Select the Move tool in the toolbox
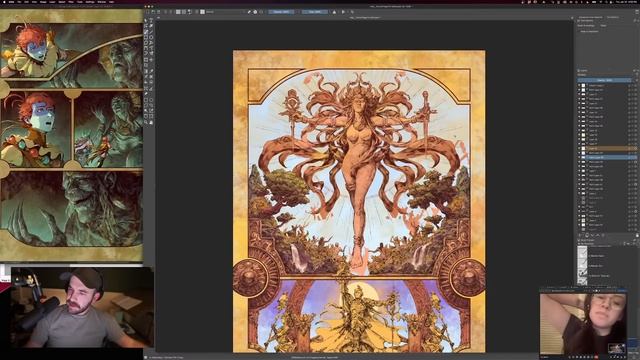Viewport: 640px width, 360px height. pos(151,60)
